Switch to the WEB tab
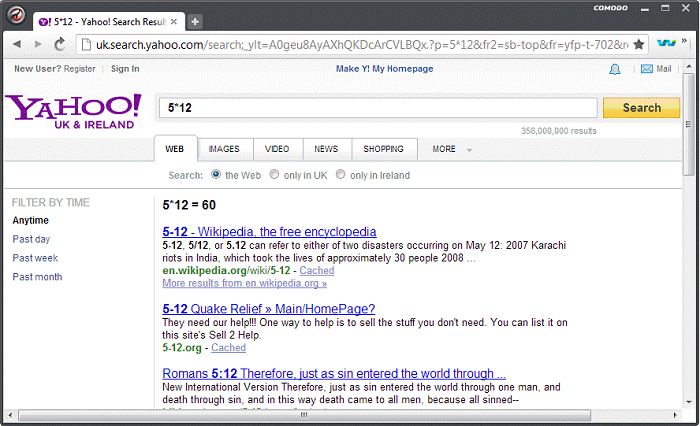Image resolution: width=700 pixels, height=426 pixels. (175, 149)
